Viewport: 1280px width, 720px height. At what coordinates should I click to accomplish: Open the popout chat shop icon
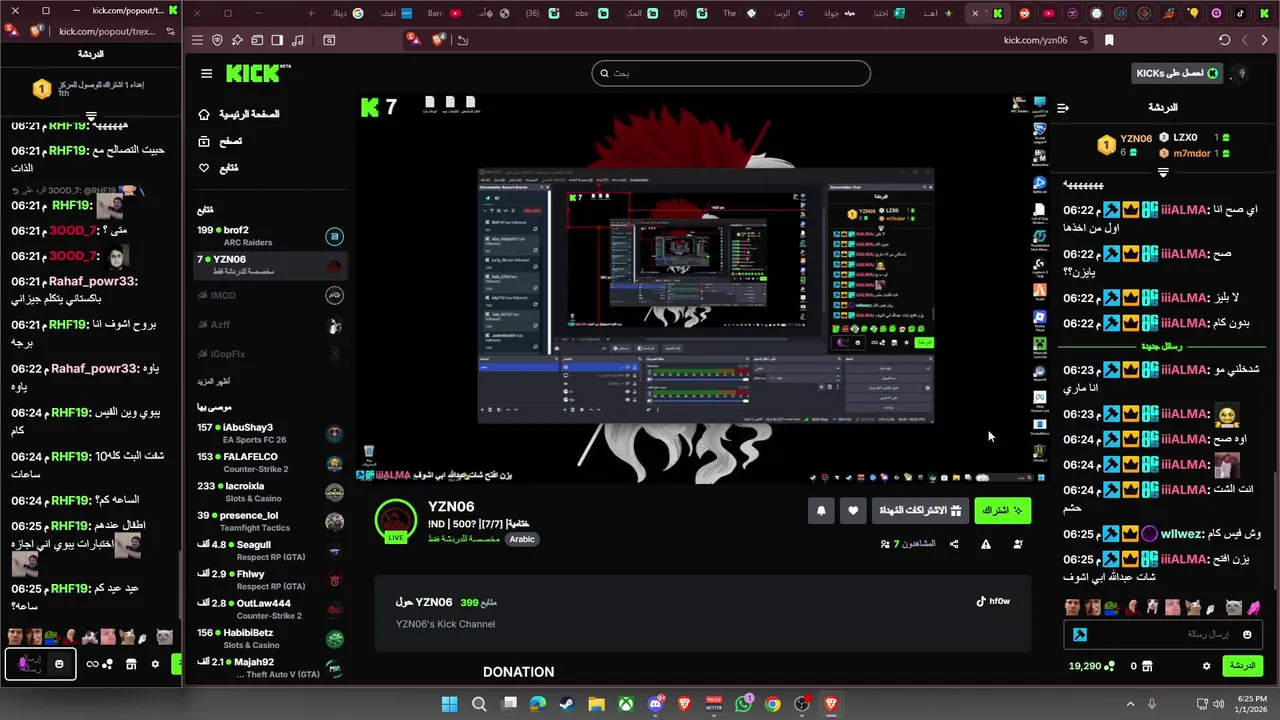[x=130, y=664]
